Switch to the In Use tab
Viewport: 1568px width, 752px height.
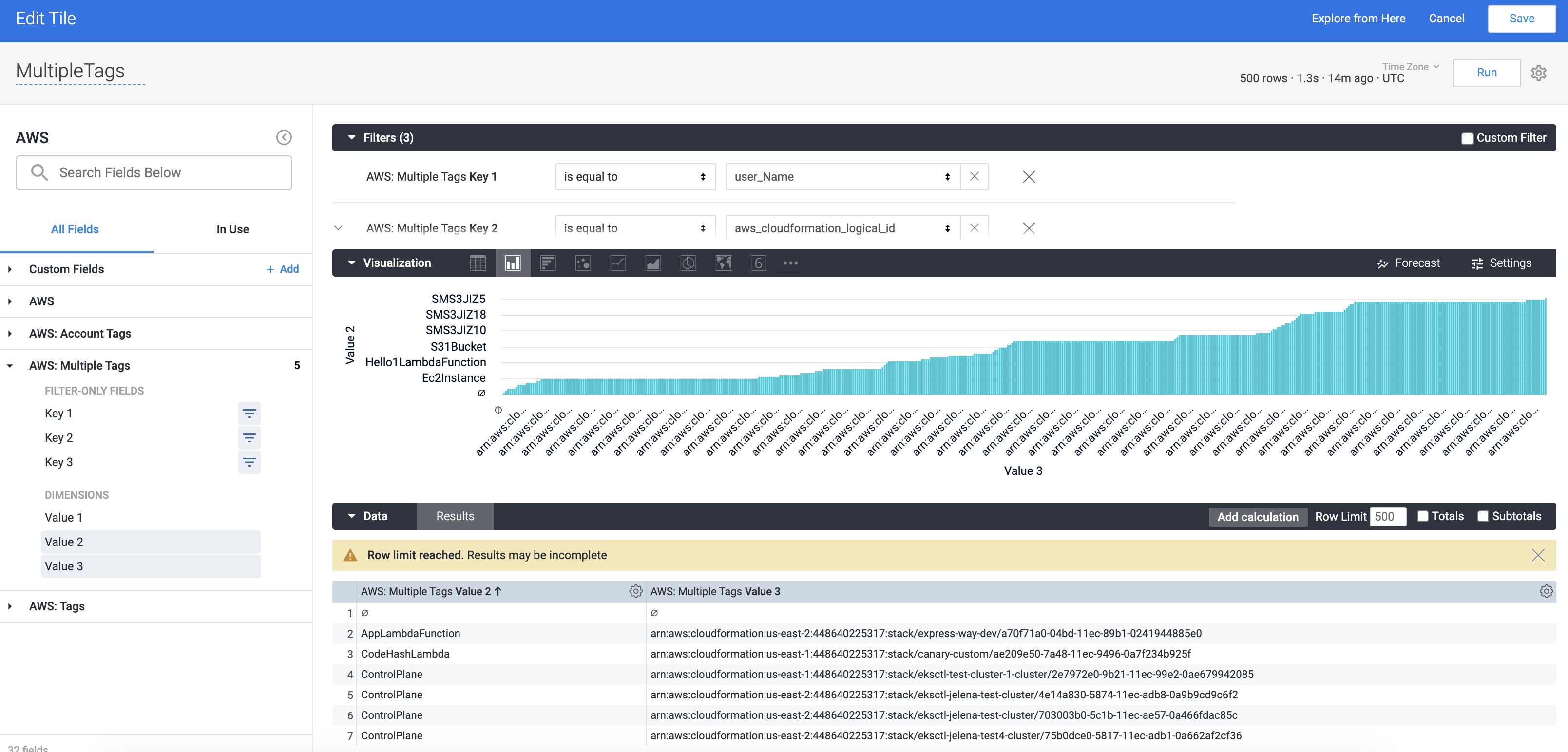(232, 229)
